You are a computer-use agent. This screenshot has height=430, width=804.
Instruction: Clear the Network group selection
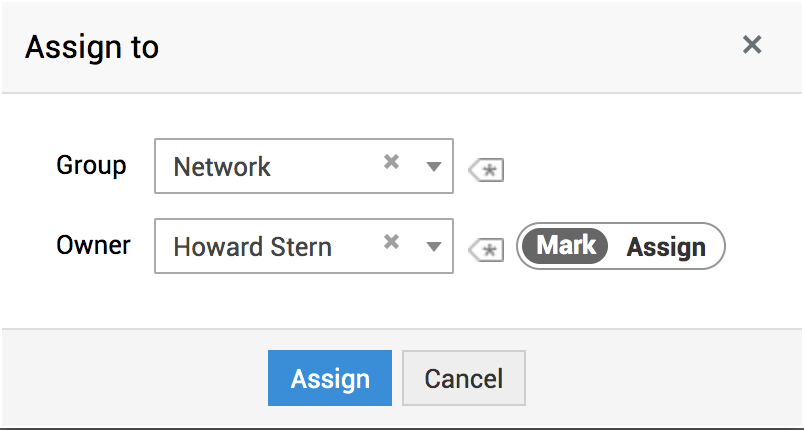tap(392, 163)
